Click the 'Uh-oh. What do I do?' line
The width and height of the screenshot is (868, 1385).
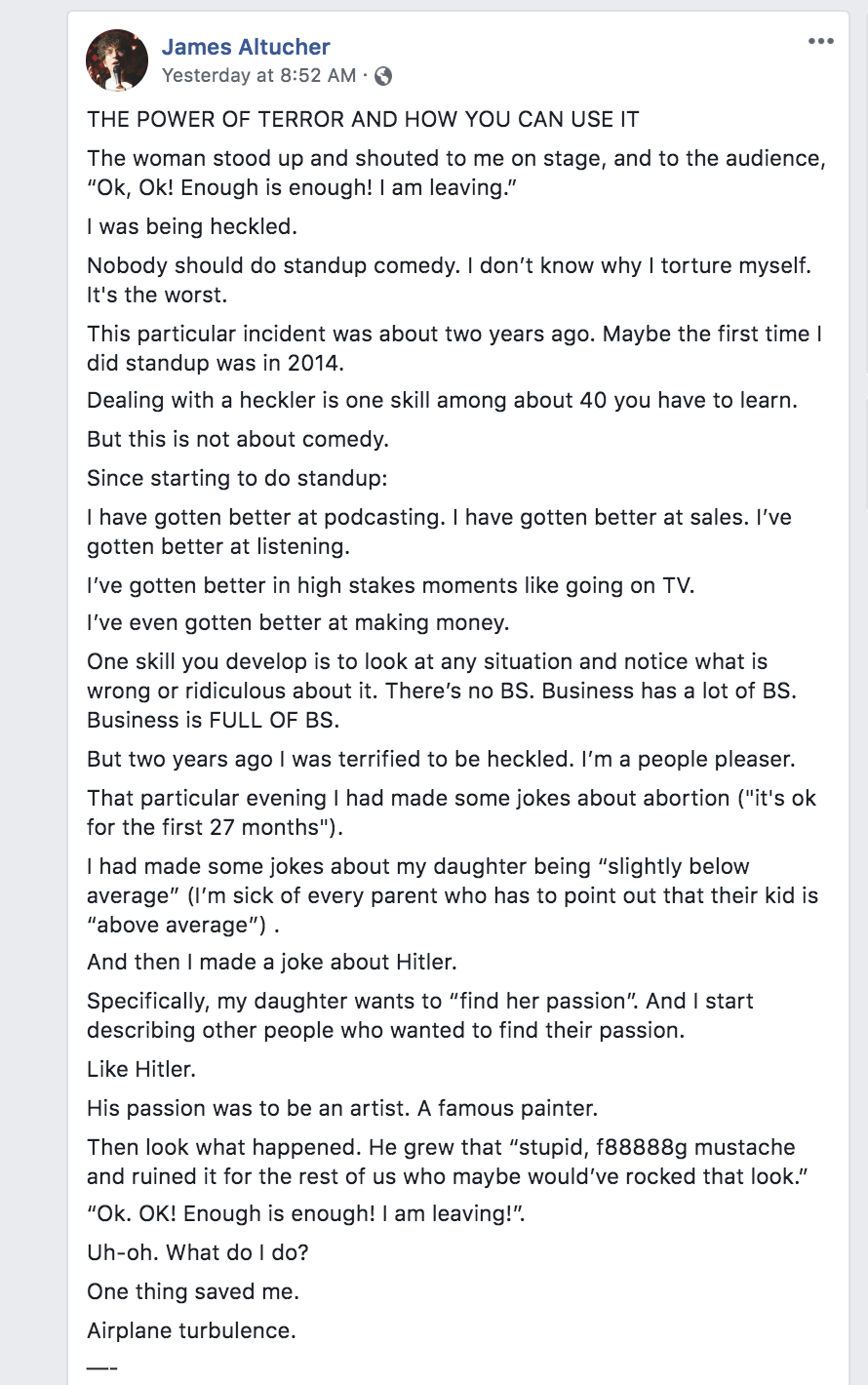pos(198,1252)
